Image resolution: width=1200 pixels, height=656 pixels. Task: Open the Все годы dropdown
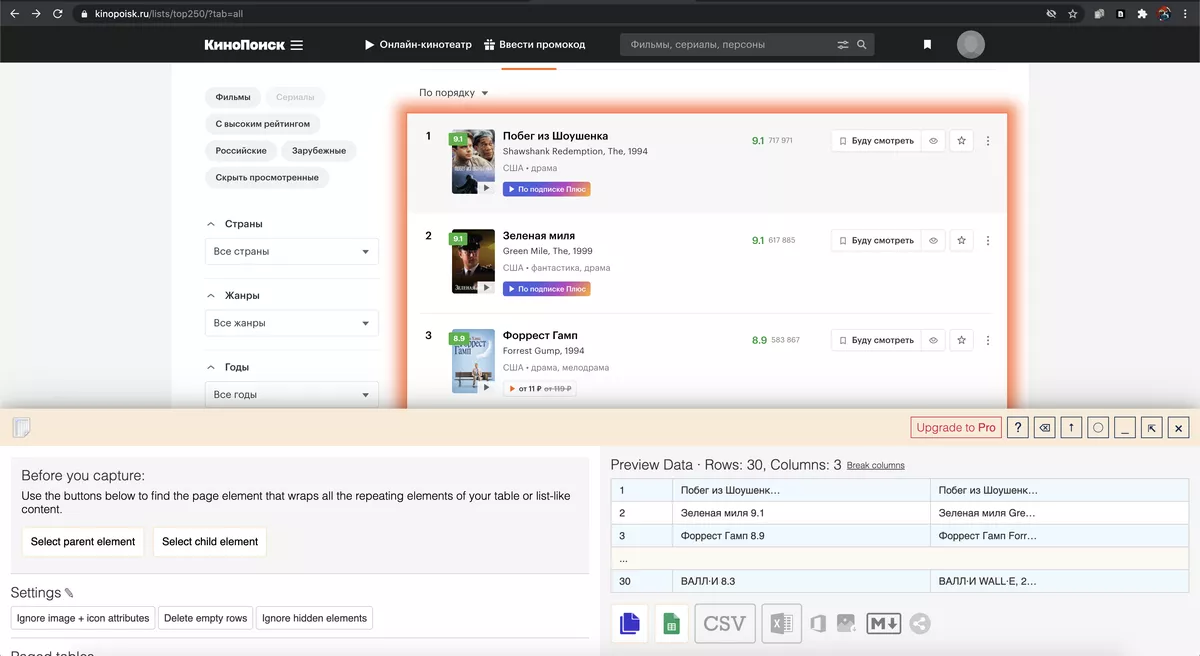(x=292, y=395)
